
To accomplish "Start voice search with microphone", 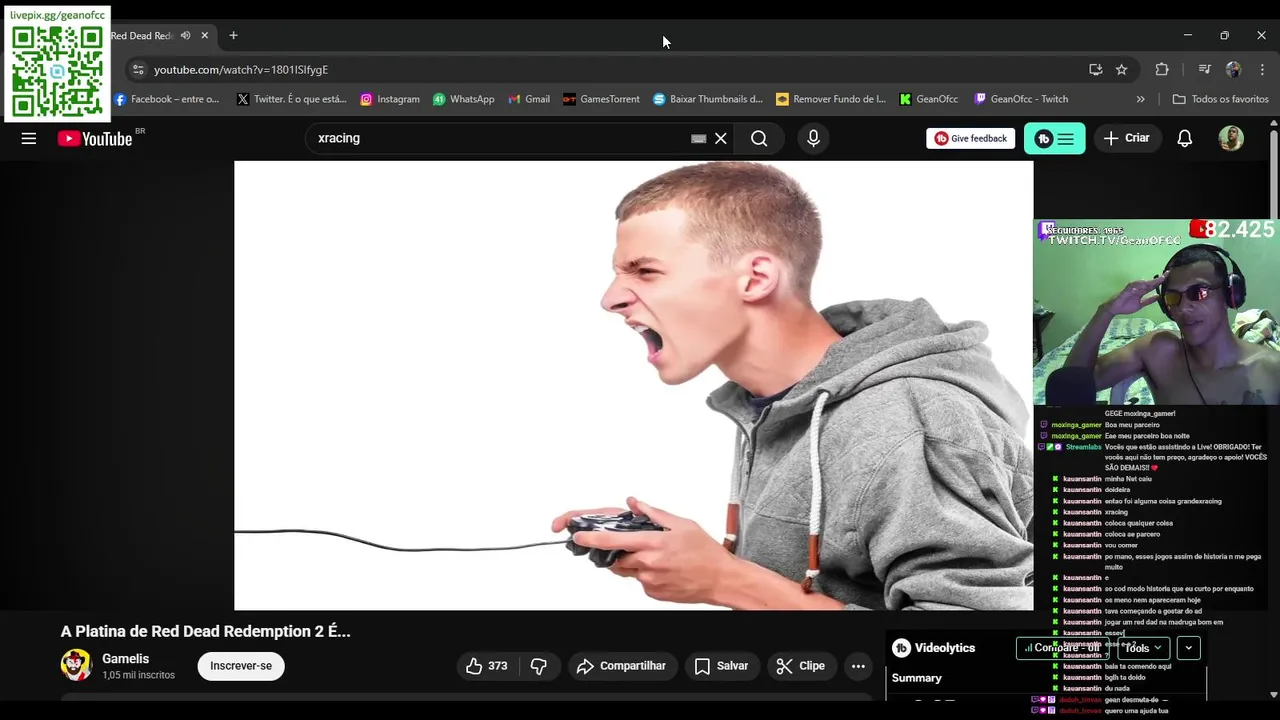I will [x=813, y=138].
